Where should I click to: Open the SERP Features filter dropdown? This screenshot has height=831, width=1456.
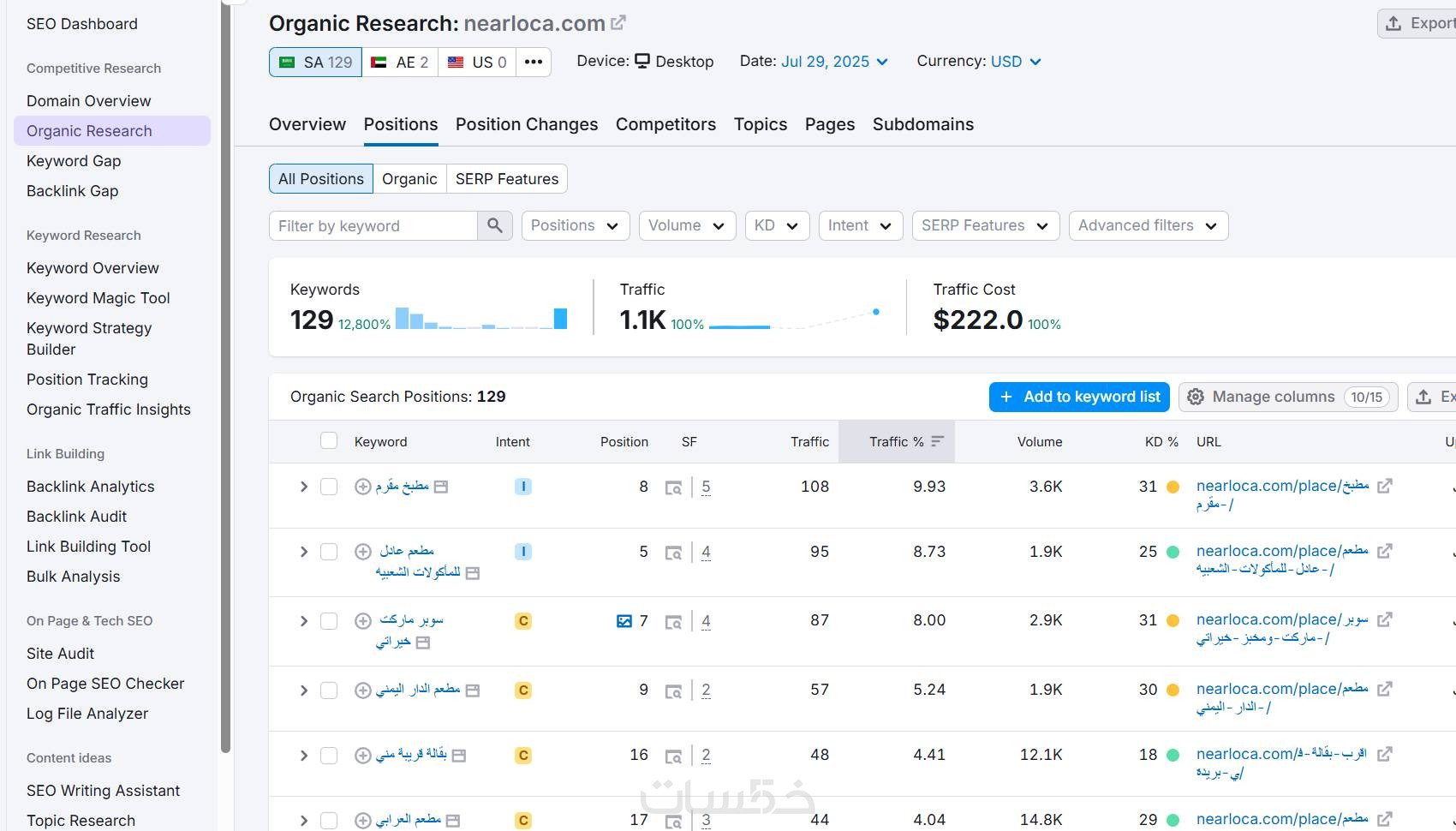click(x=986, y=225)
